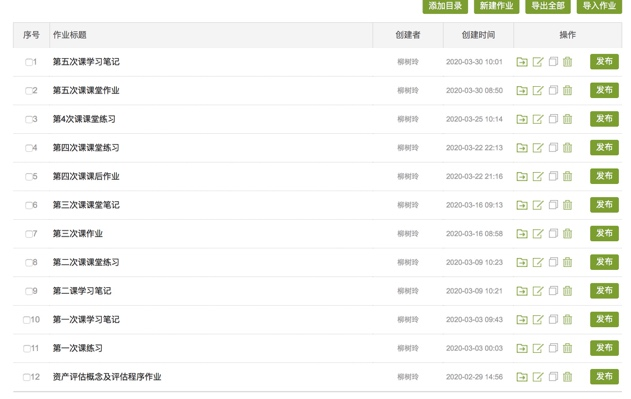Click the 导出全部 button
The width and height of the screenshot is (631, 399).
pos(548,6)
